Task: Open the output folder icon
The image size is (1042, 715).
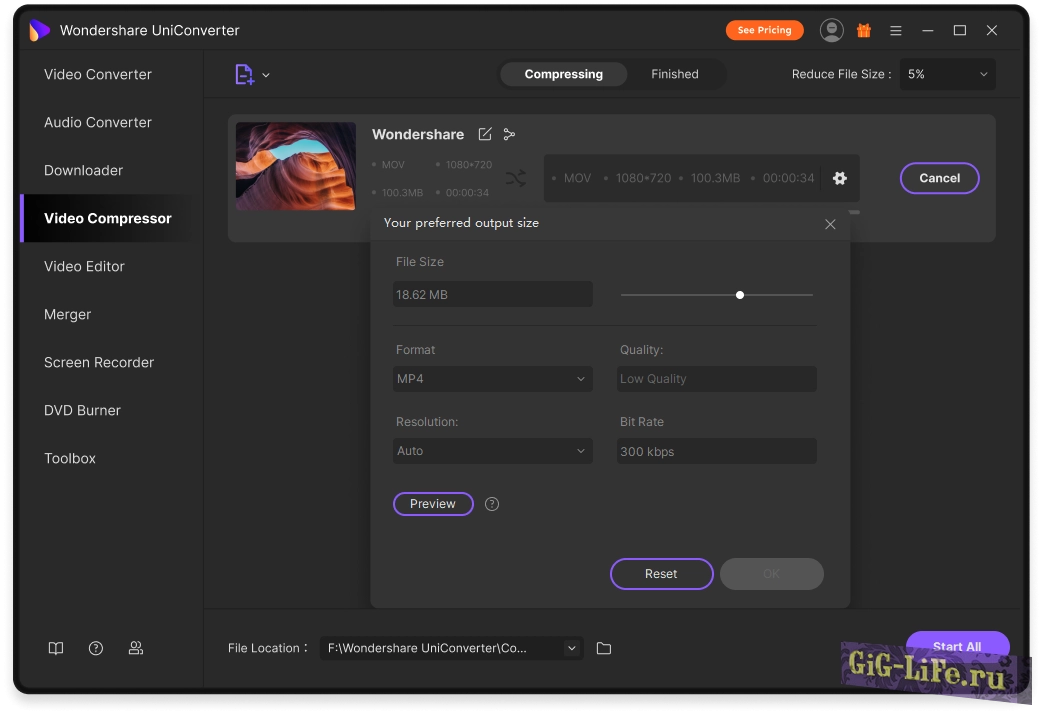Action: click(604, 648)
